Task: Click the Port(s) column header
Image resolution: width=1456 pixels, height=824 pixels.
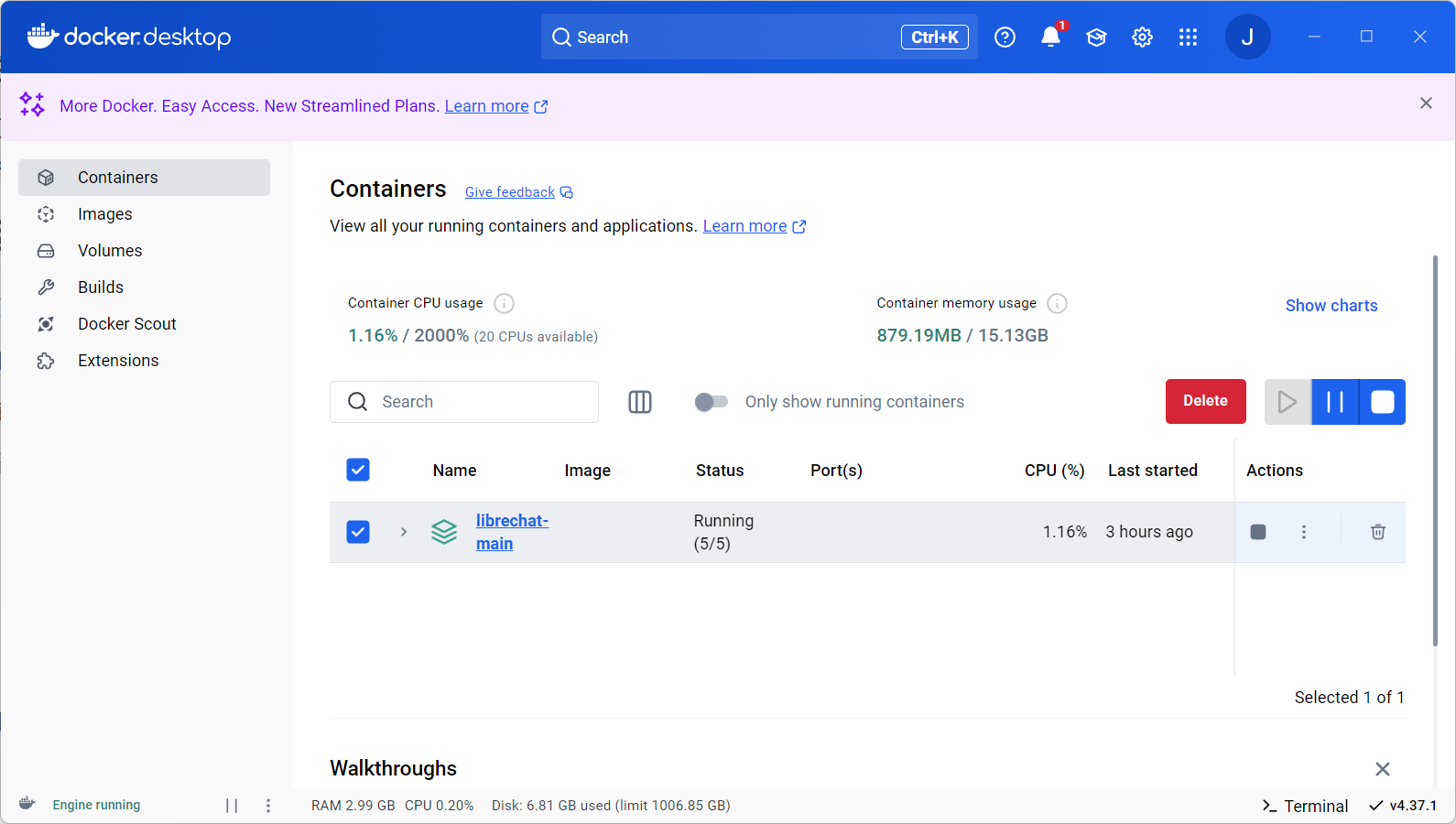Action: [x=836, y=471]
